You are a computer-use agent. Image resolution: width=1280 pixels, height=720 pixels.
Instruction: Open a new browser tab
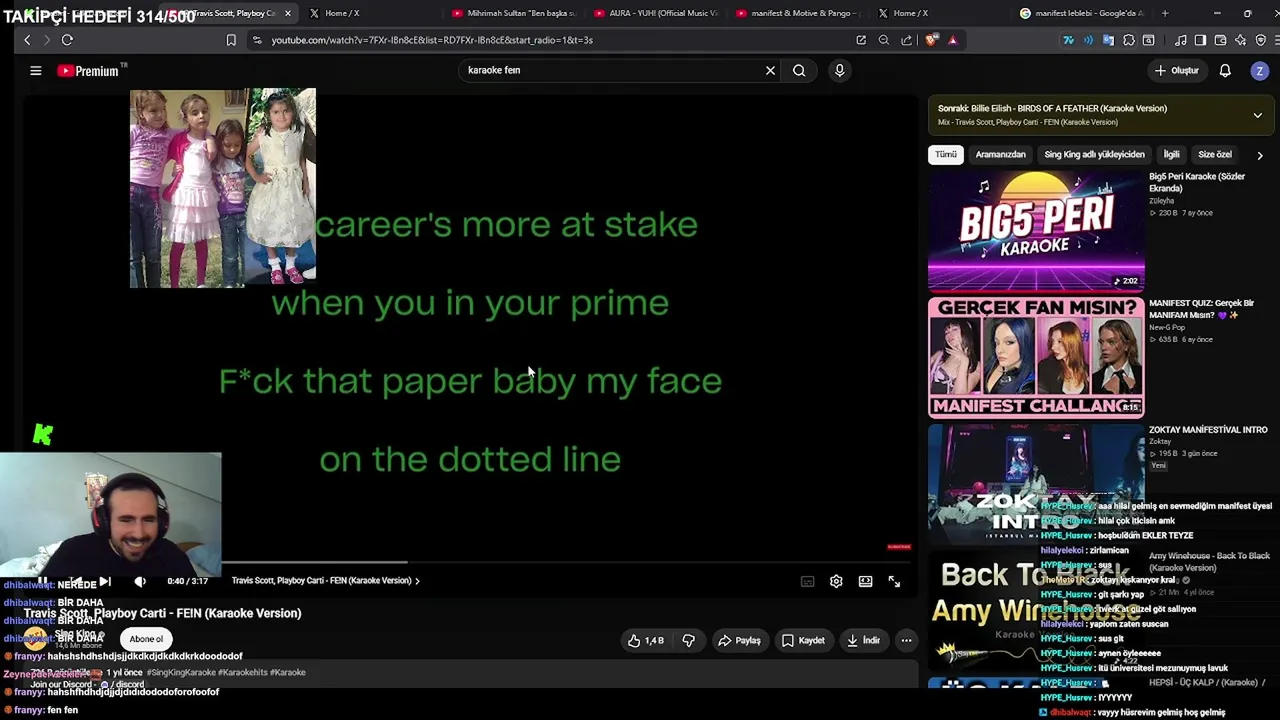coord(1165,13)
